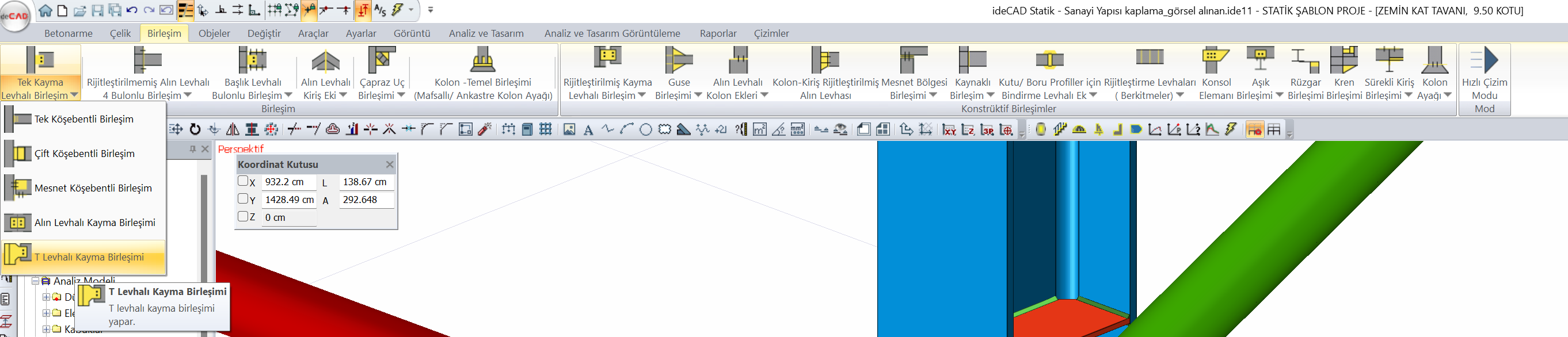Open the Çelik ribbon tab
The width and height of the screenshot is (1568, 337).
pyautogui.click(x=120, y=33)
